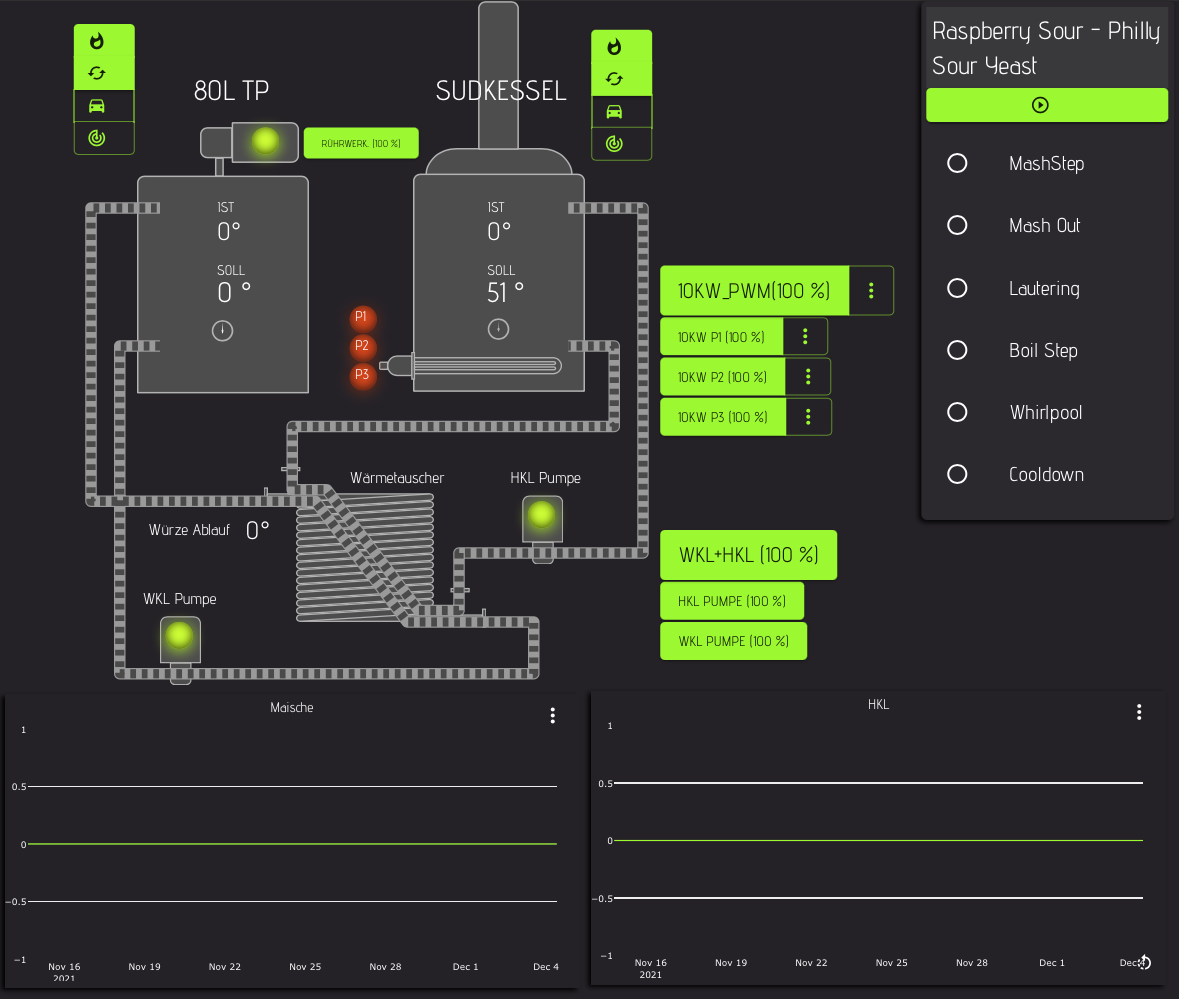Image resolution: width=1179 pixels, height=999 pixels.
Task: Open options menu for 10KW_PWM actor
Action: click(871, 291)
